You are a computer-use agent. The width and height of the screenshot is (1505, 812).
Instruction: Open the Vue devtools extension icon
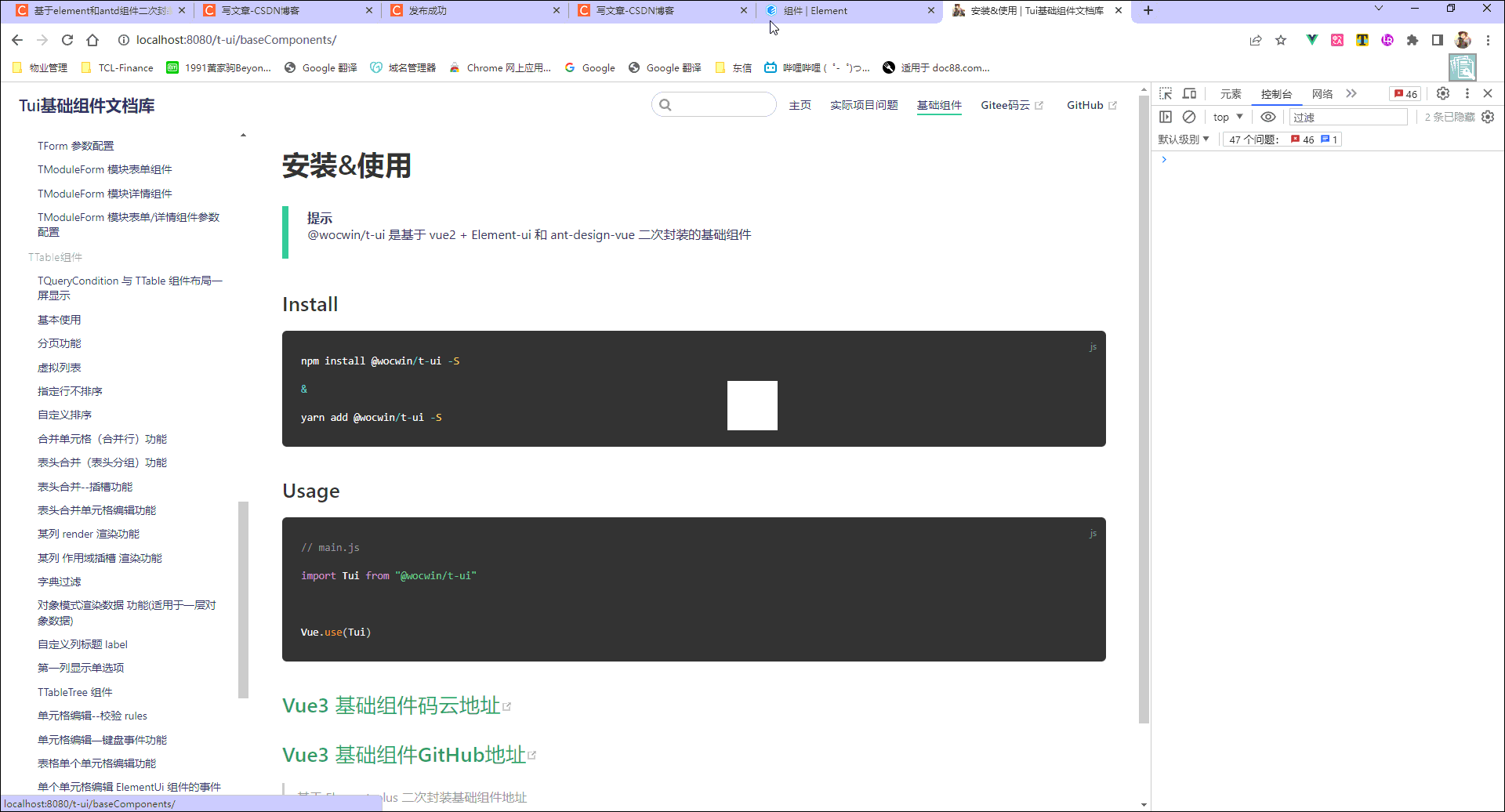pos(1311,40)
